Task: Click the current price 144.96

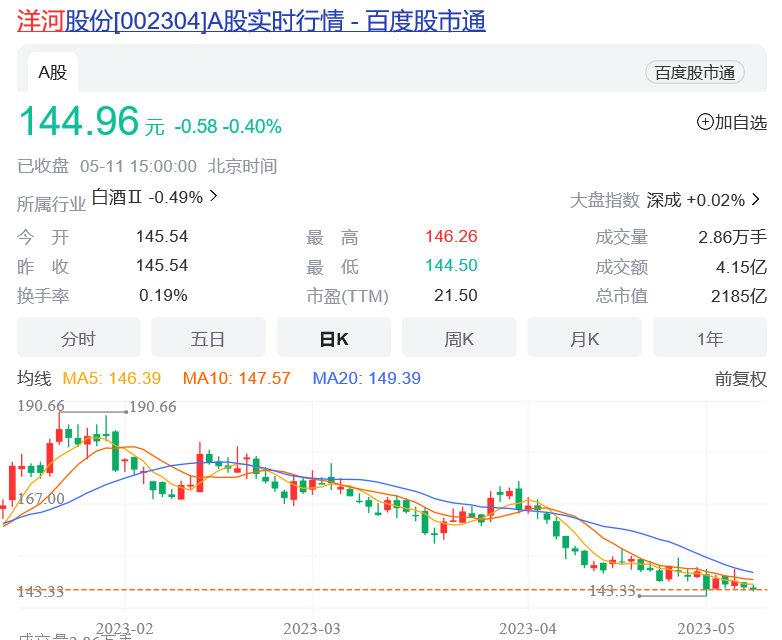Action: [79, 121]
